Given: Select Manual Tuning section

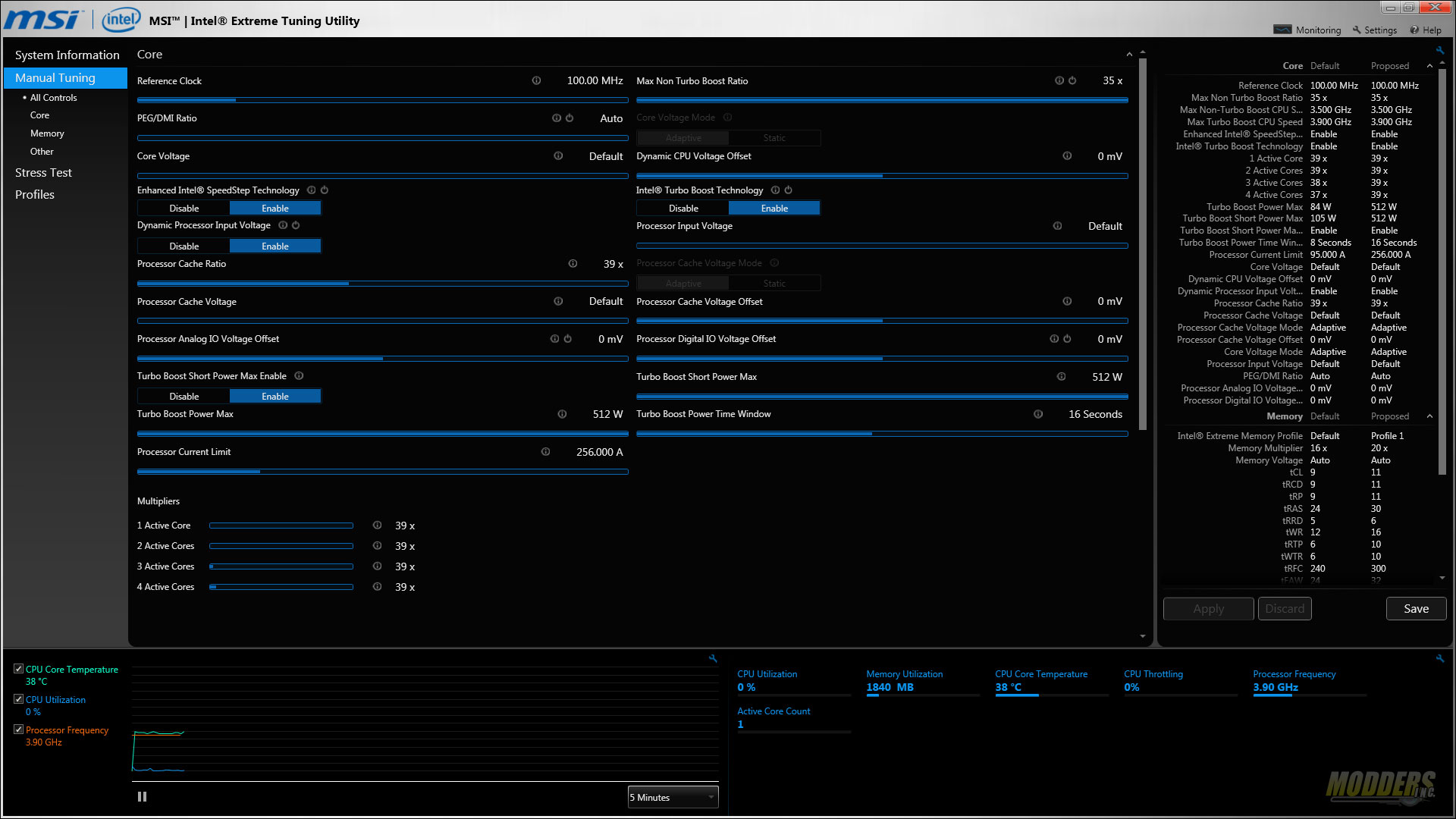Looking at the screenshot, I should click(65, 78).
